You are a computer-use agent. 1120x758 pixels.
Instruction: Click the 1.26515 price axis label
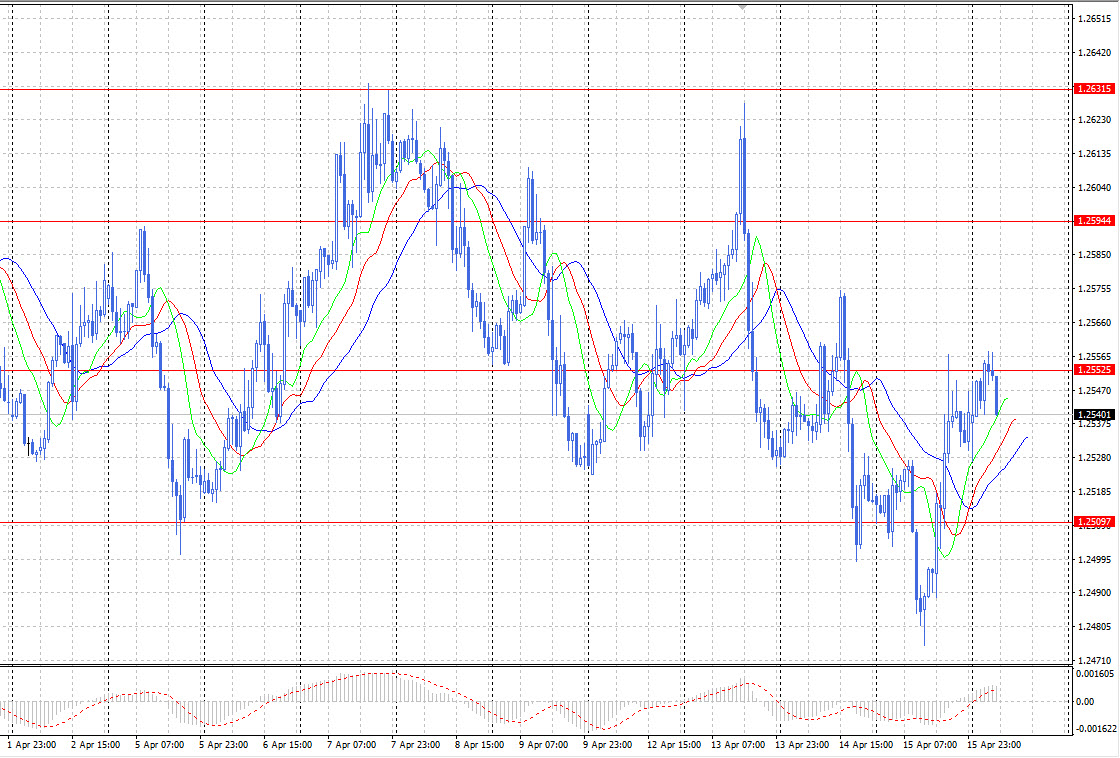tap(1094, 19)
